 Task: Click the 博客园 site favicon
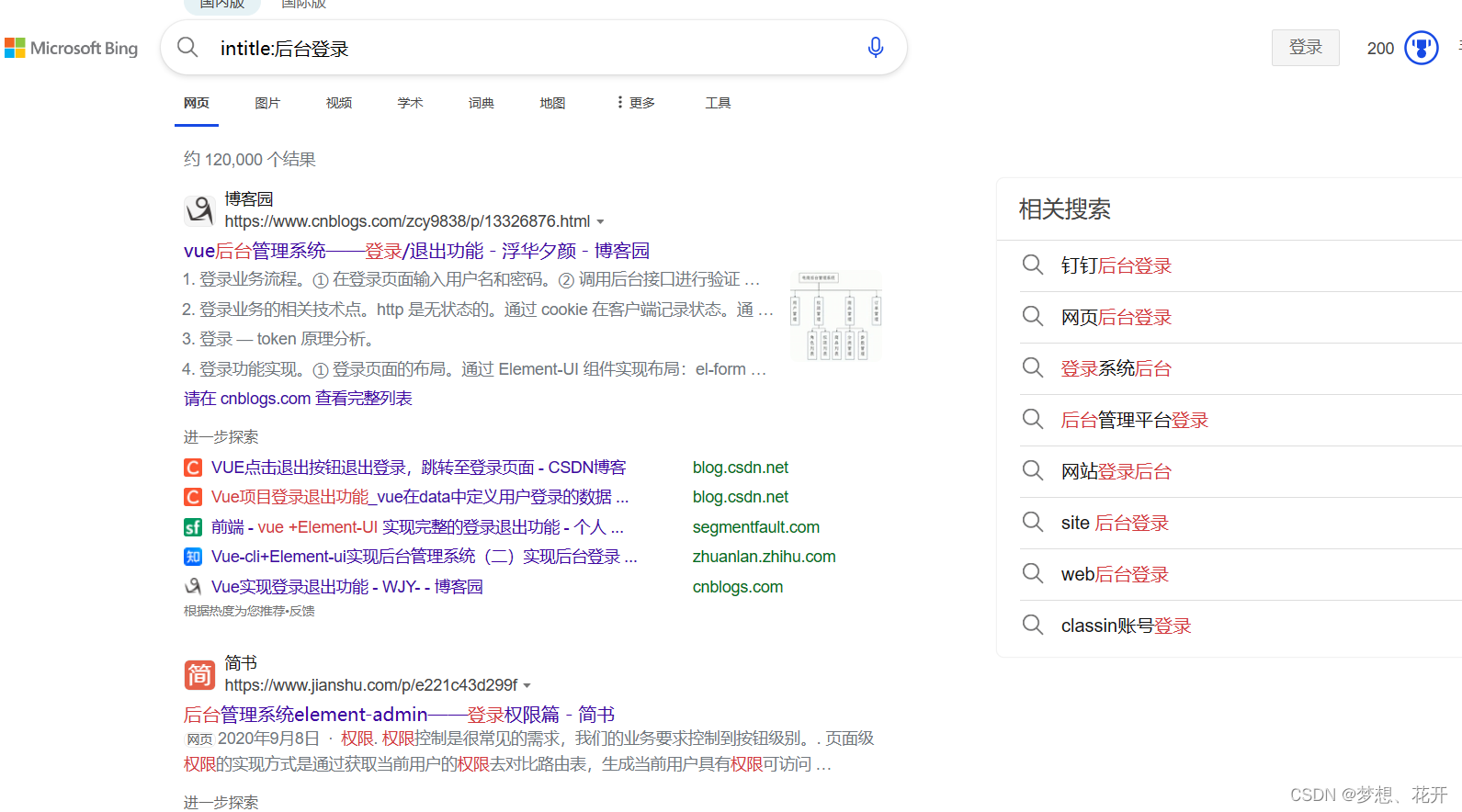(x=199, y=210)
